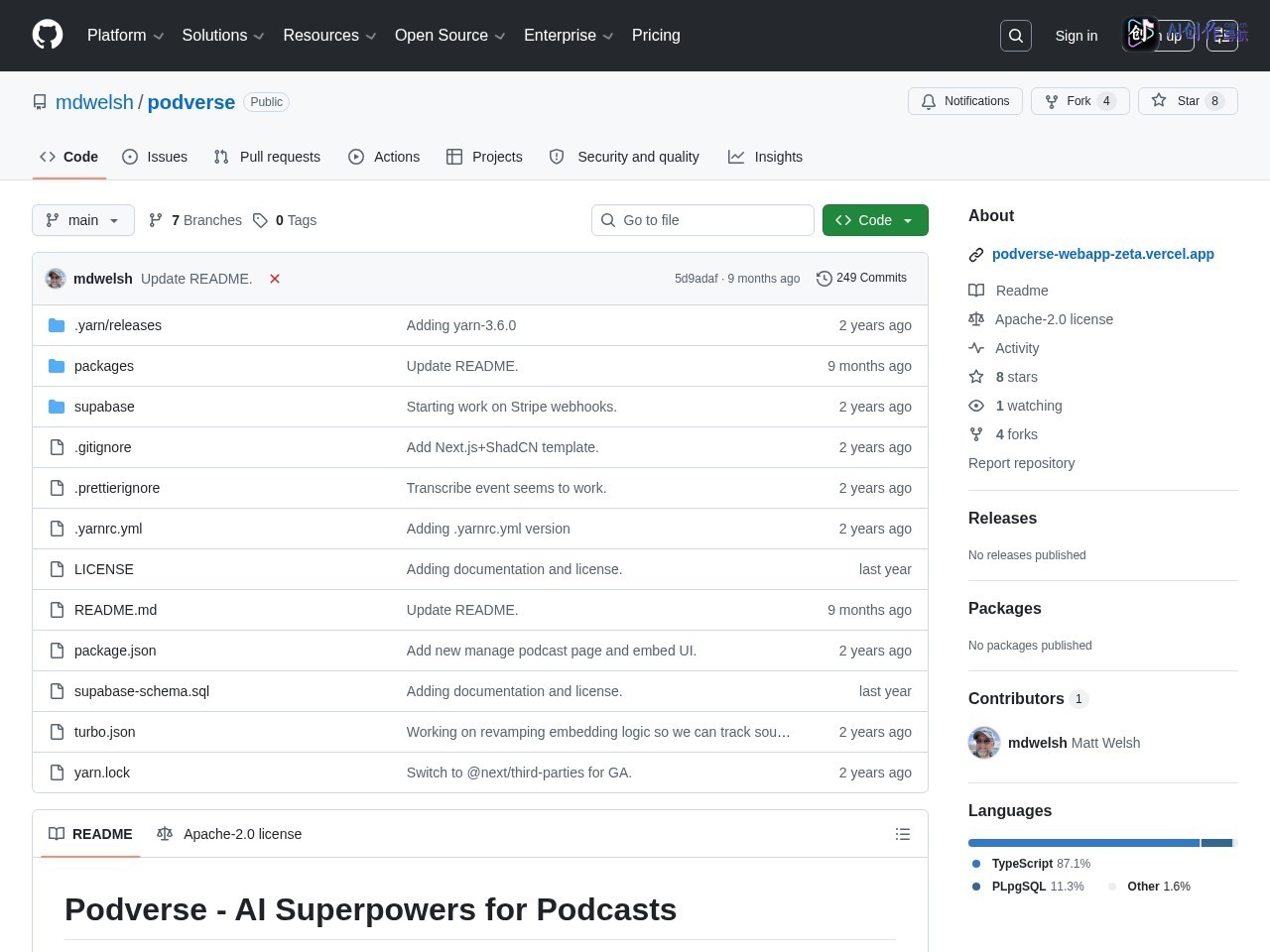Open commit 'Starting work on Stripe webhooks.'
1270x952 pixels.
pos(511,407)
